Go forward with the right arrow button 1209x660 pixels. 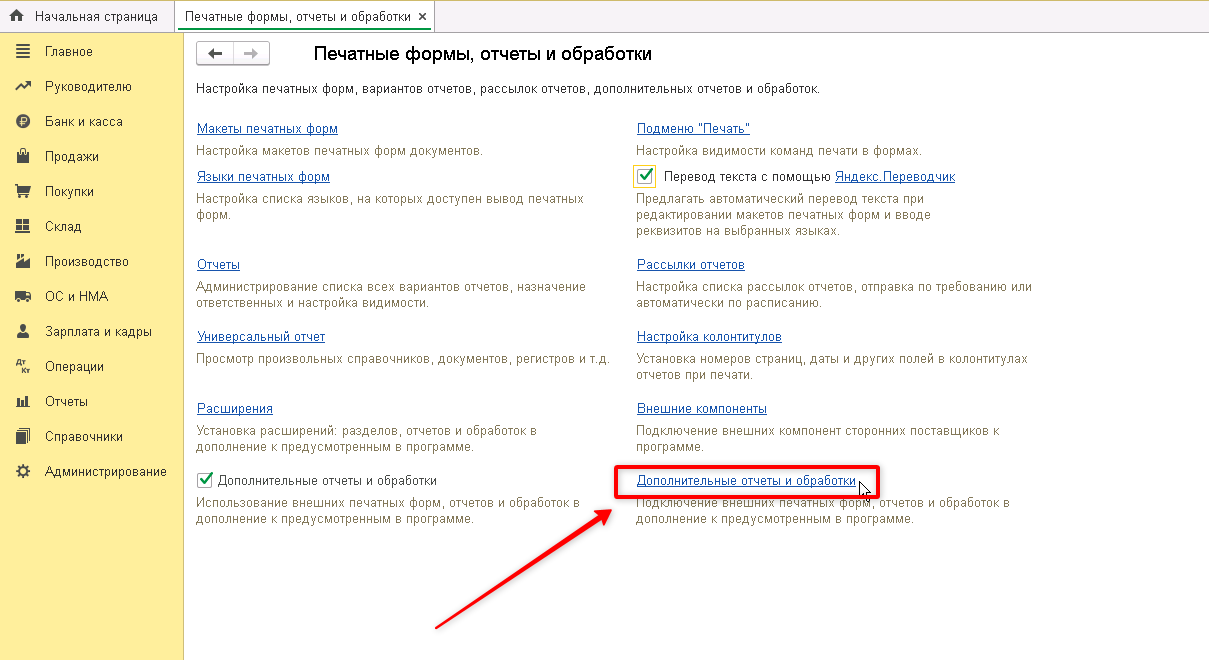[x=251, y=54]
